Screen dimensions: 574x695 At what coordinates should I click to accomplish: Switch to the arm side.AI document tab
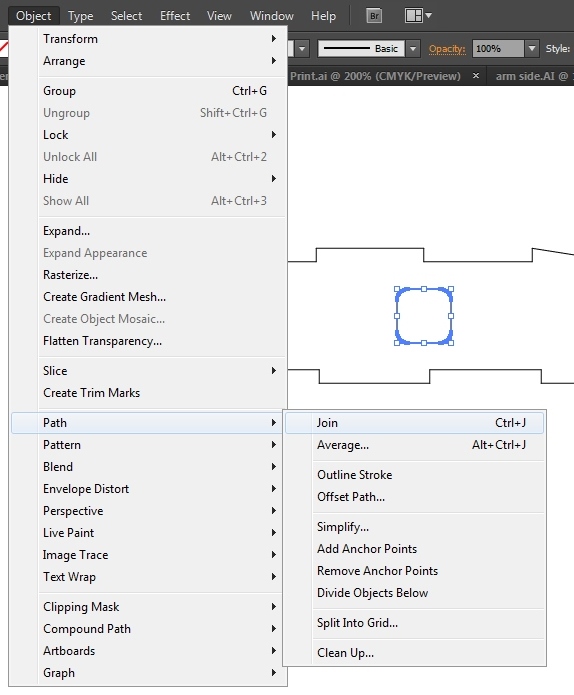[532, 76]
